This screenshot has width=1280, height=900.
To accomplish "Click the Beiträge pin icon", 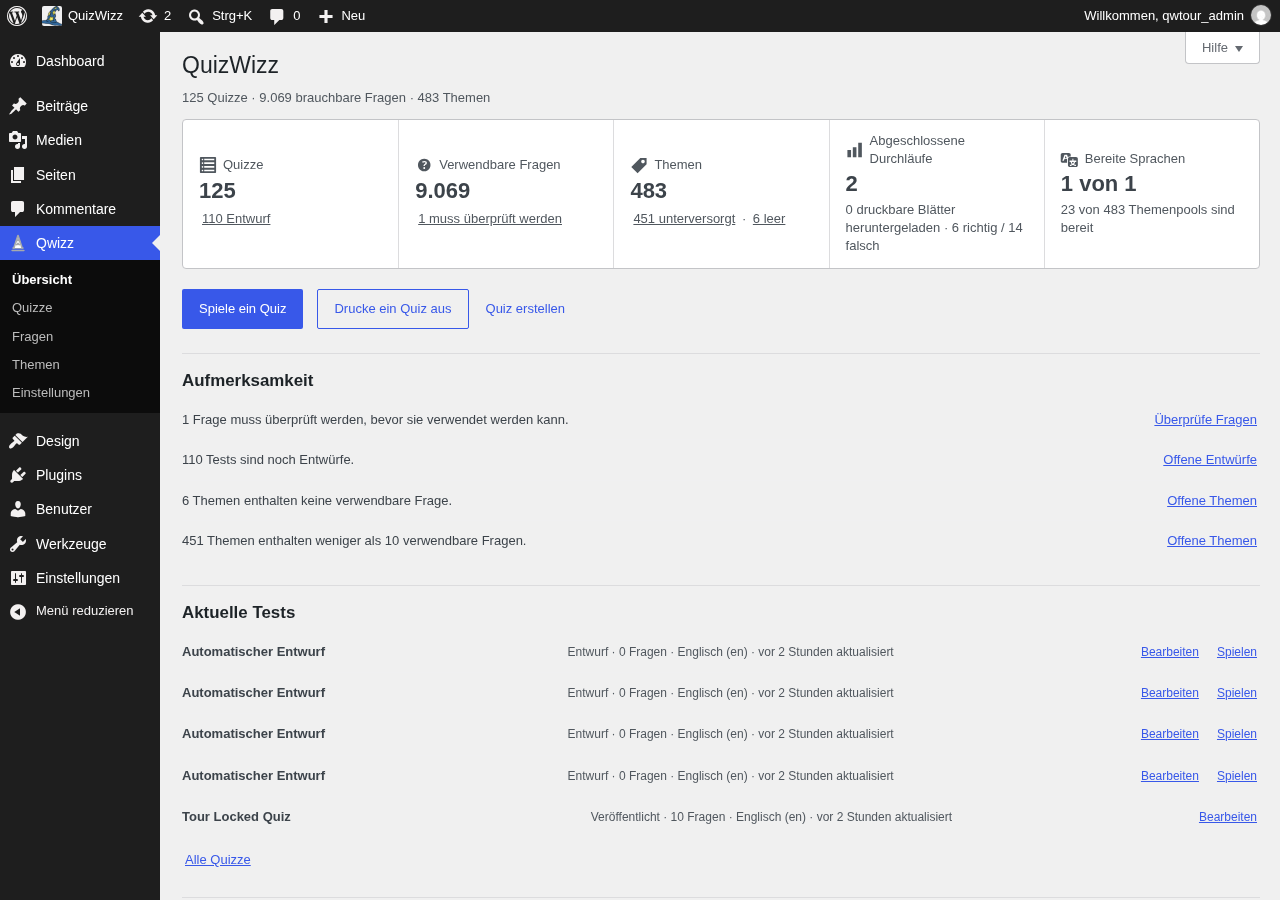I will coord(18,106).
